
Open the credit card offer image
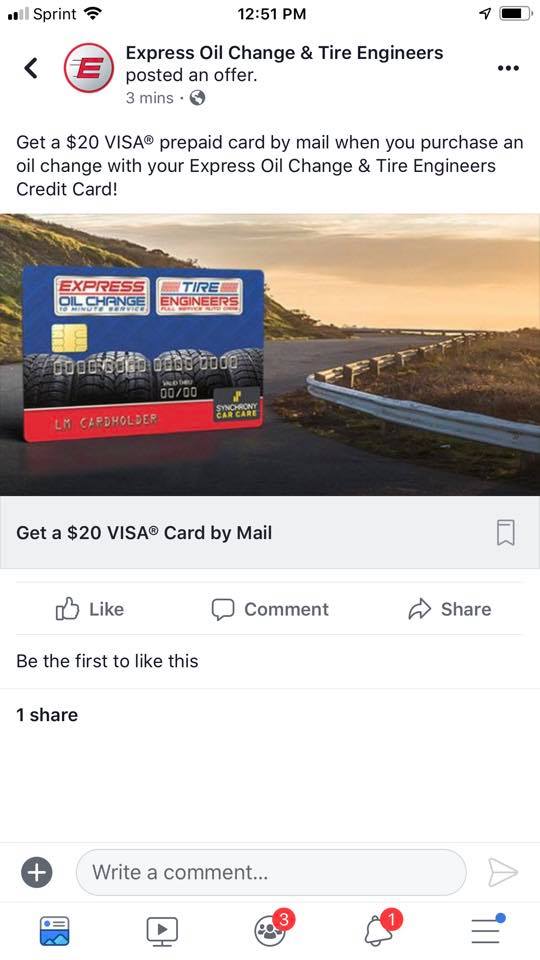tap(270, 354)
